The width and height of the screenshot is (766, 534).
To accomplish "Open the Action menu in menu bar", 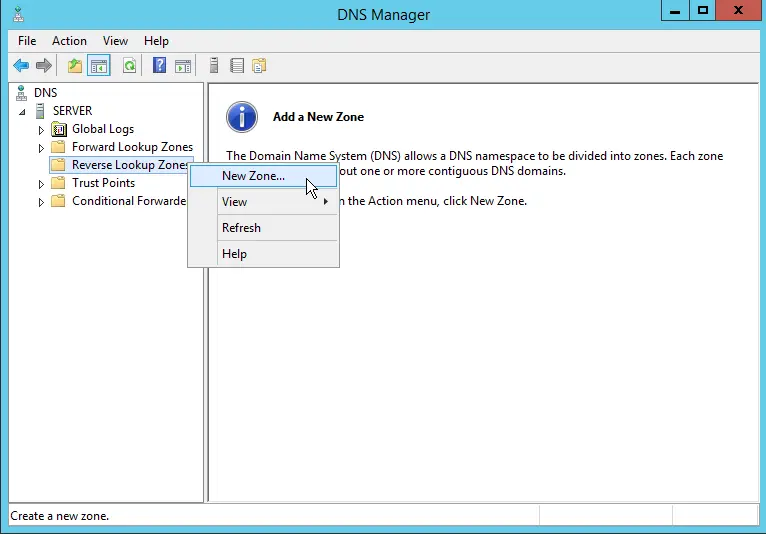I will (x=69, y=41).
